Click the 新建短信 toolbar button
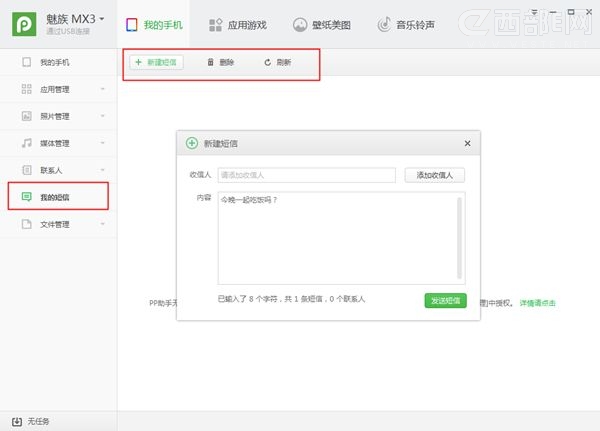The height and width of the screenshot is (431, 600). pyautogui.click(x=156, y=62)
